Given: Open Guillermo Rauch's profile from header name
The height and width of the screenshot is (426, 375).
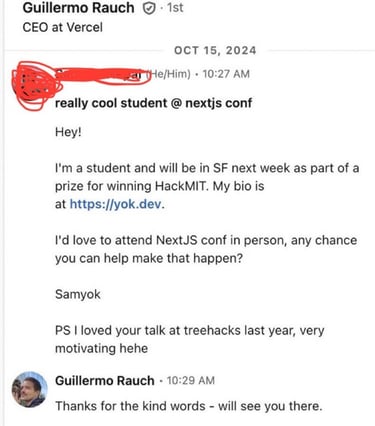Looking at the screenshot, I should pyautogui.click(x=78, y=8).
